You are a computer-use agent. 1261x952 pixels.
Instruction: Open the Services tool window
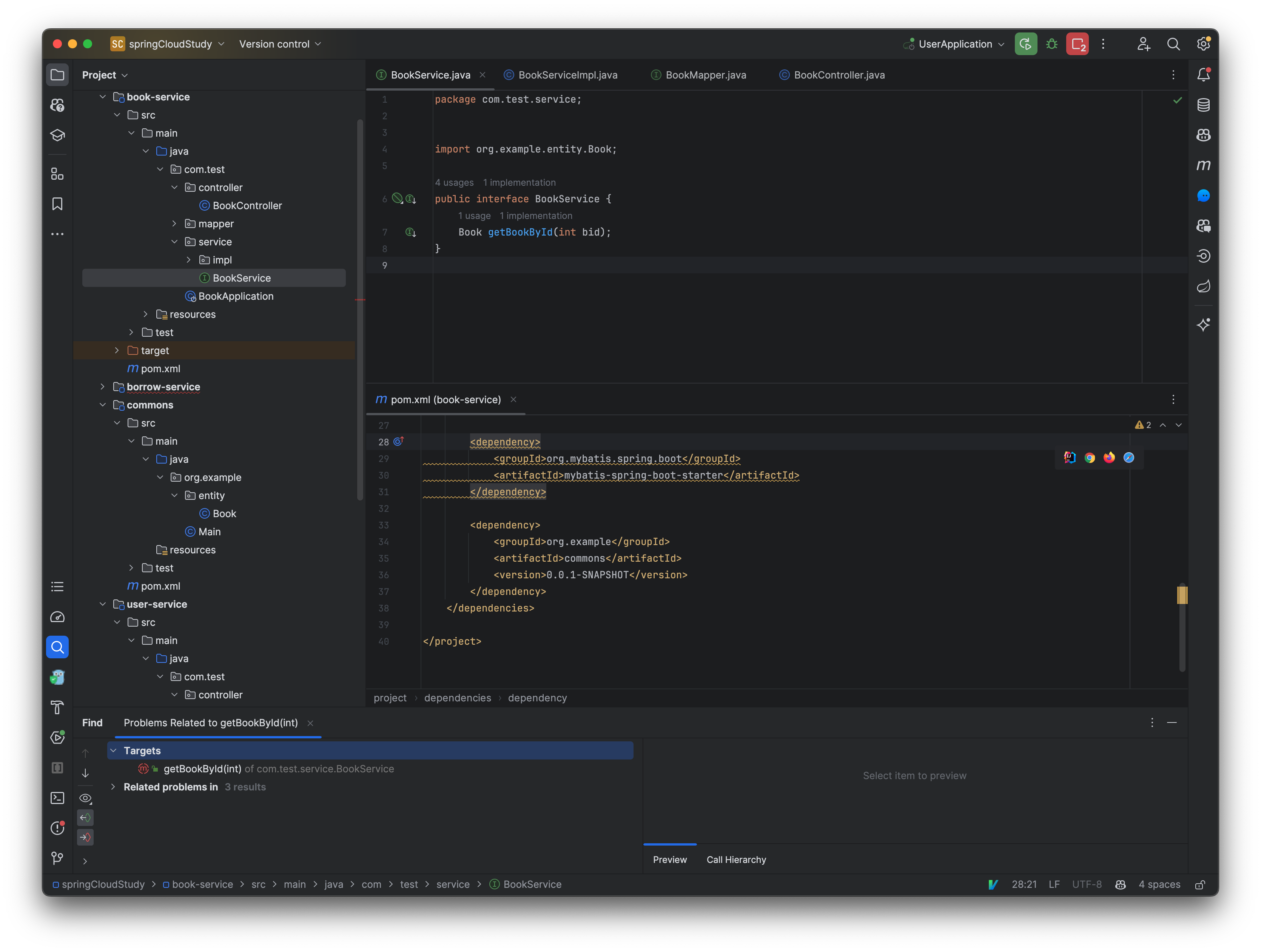[x=58, y=737]
